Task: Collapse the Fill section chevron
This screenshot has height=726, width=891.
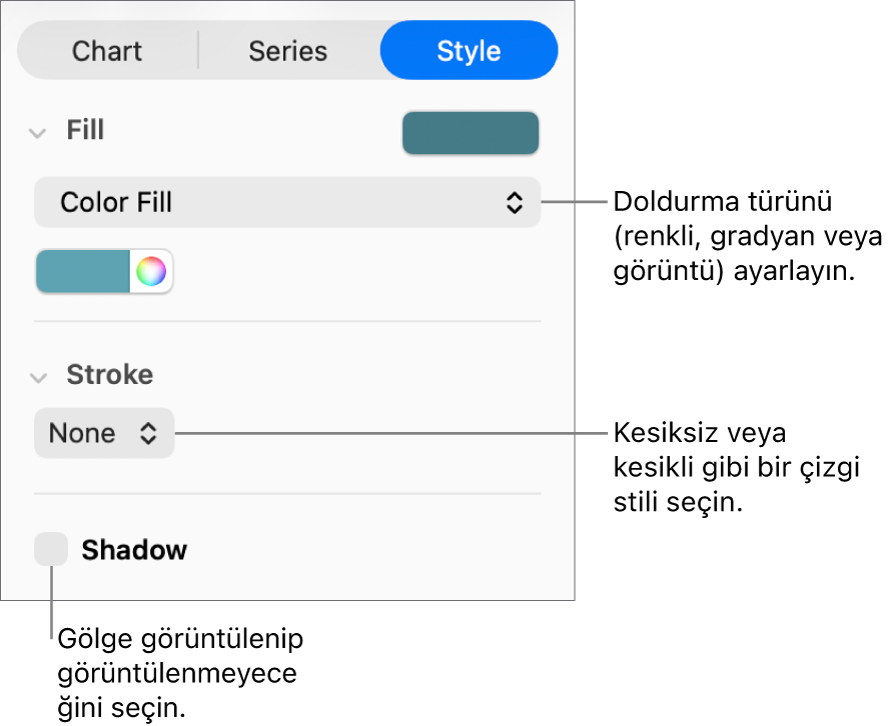Action: 38,132
